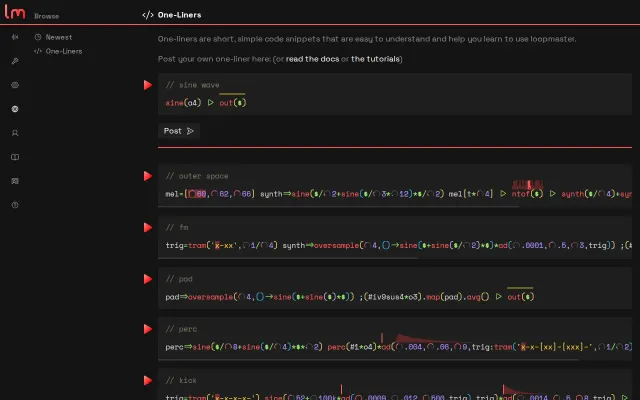Screen dimensions: 640x400
Task: Select Newest in the Browse list
Action: coord(53,37)
